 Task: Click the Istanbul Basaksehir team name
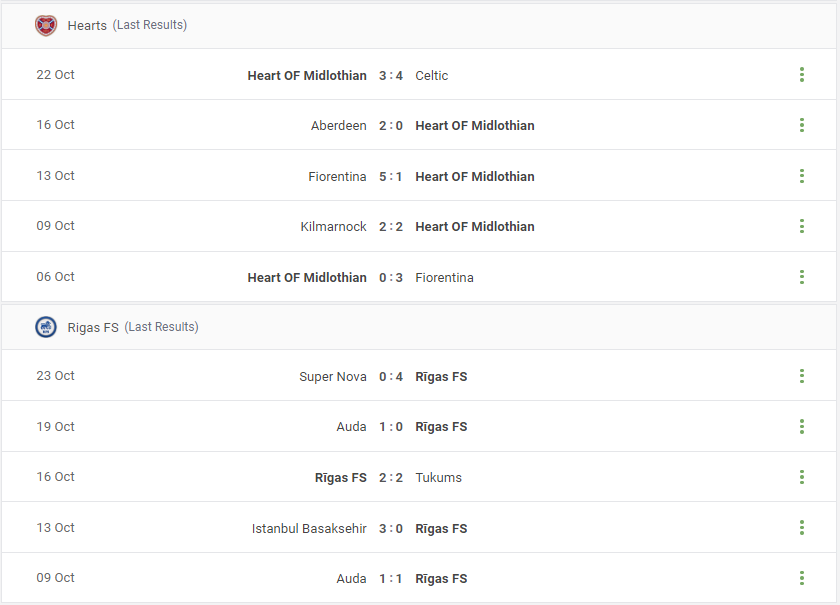[309, 528]
